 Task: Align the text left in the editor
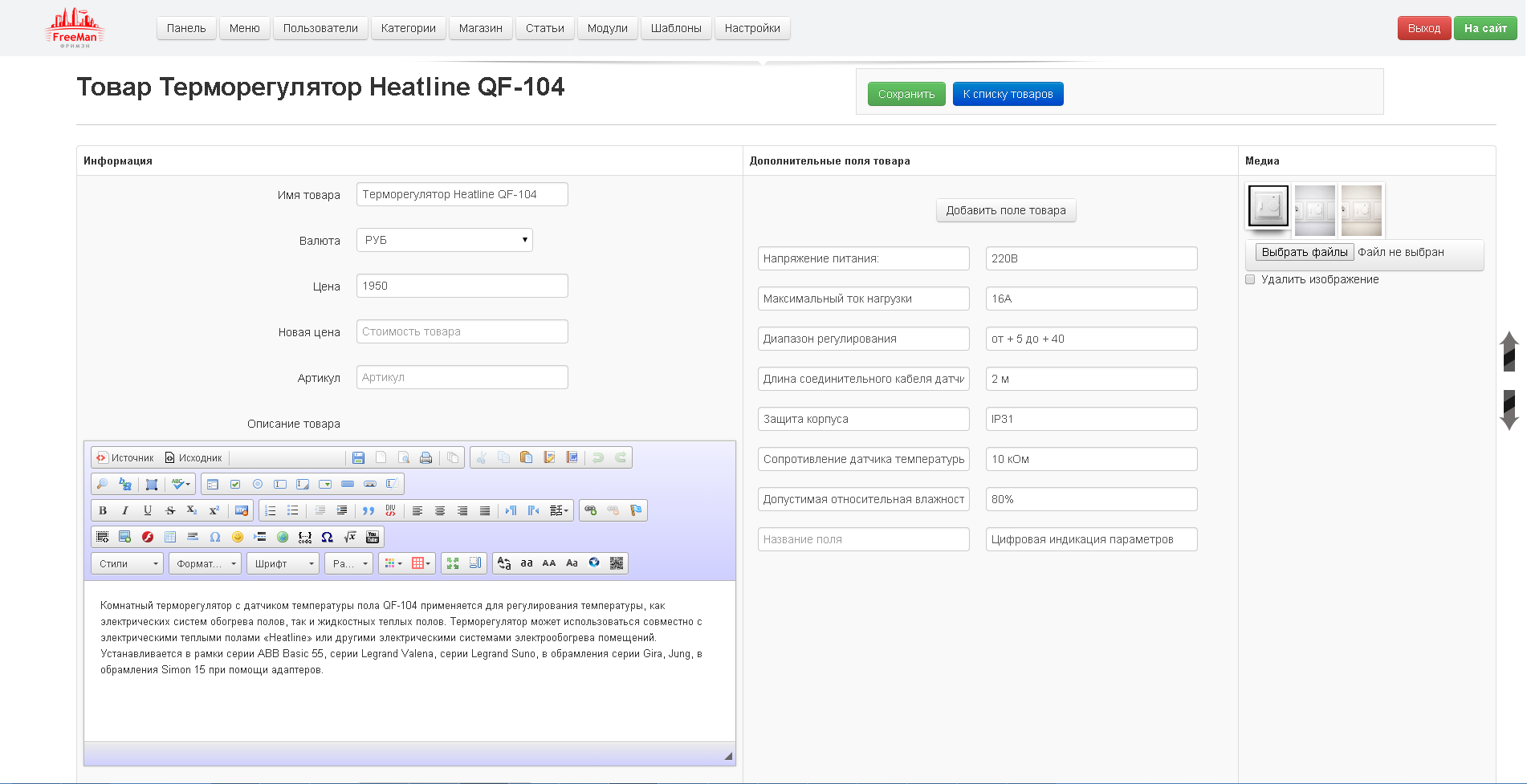click(x=417, y=510)
